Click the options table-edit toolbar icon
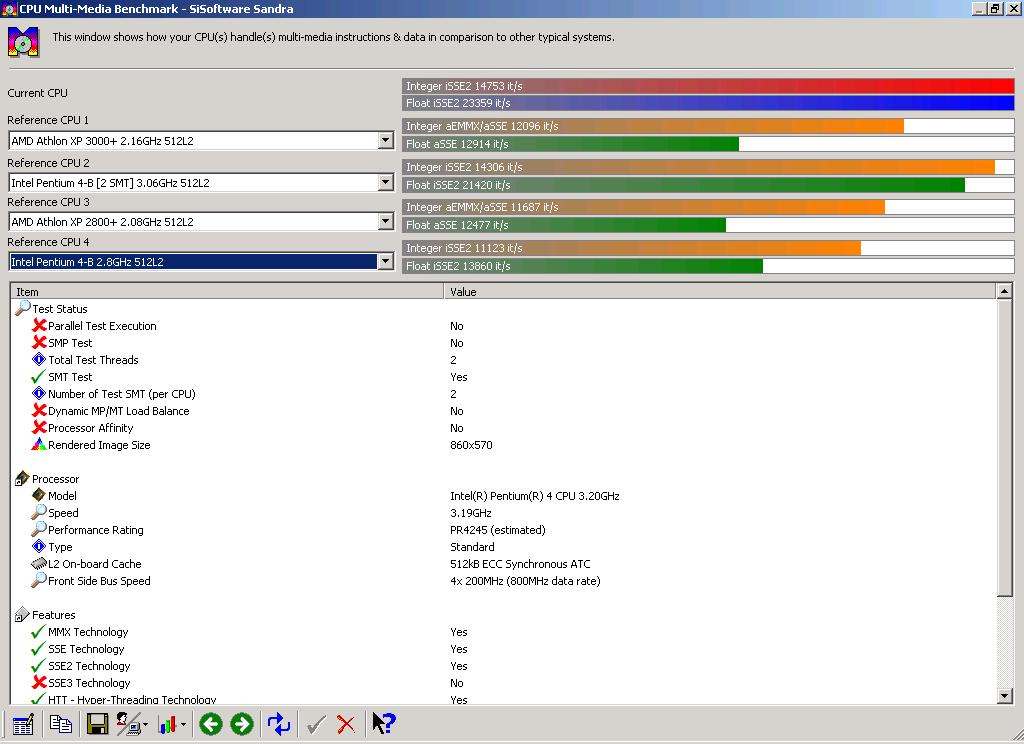The width and height of the screenshot is (1024, 744). pos(23,724)
